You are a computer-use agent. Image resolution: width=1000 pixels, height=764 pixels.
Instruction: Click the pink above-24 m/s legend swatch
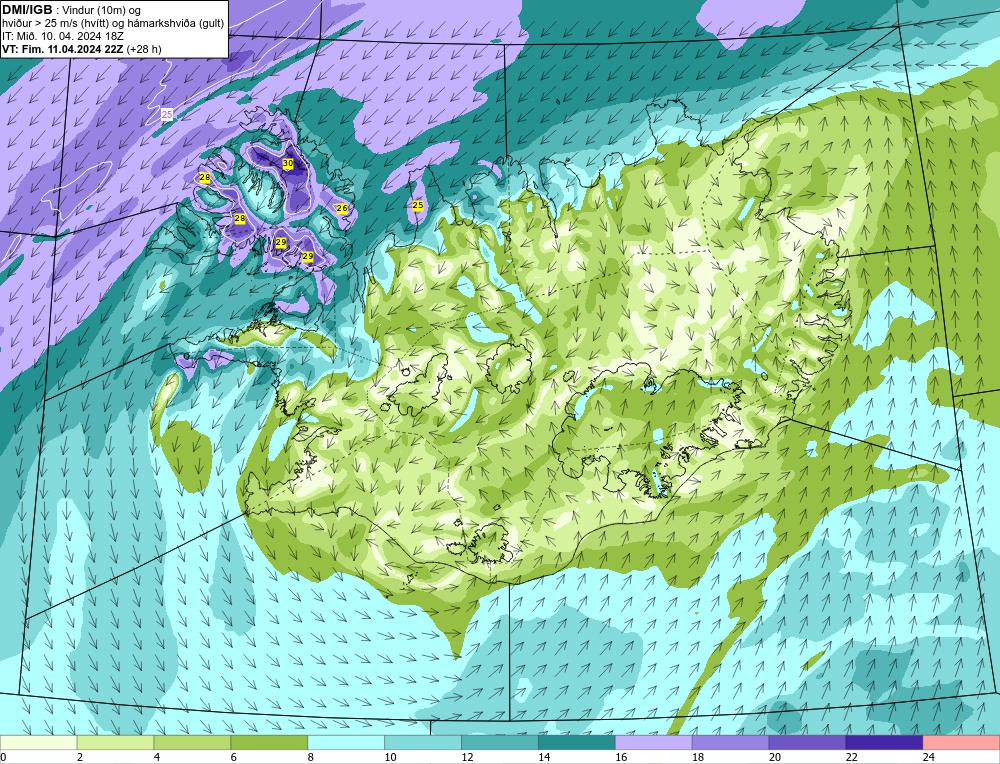[961, 743]
